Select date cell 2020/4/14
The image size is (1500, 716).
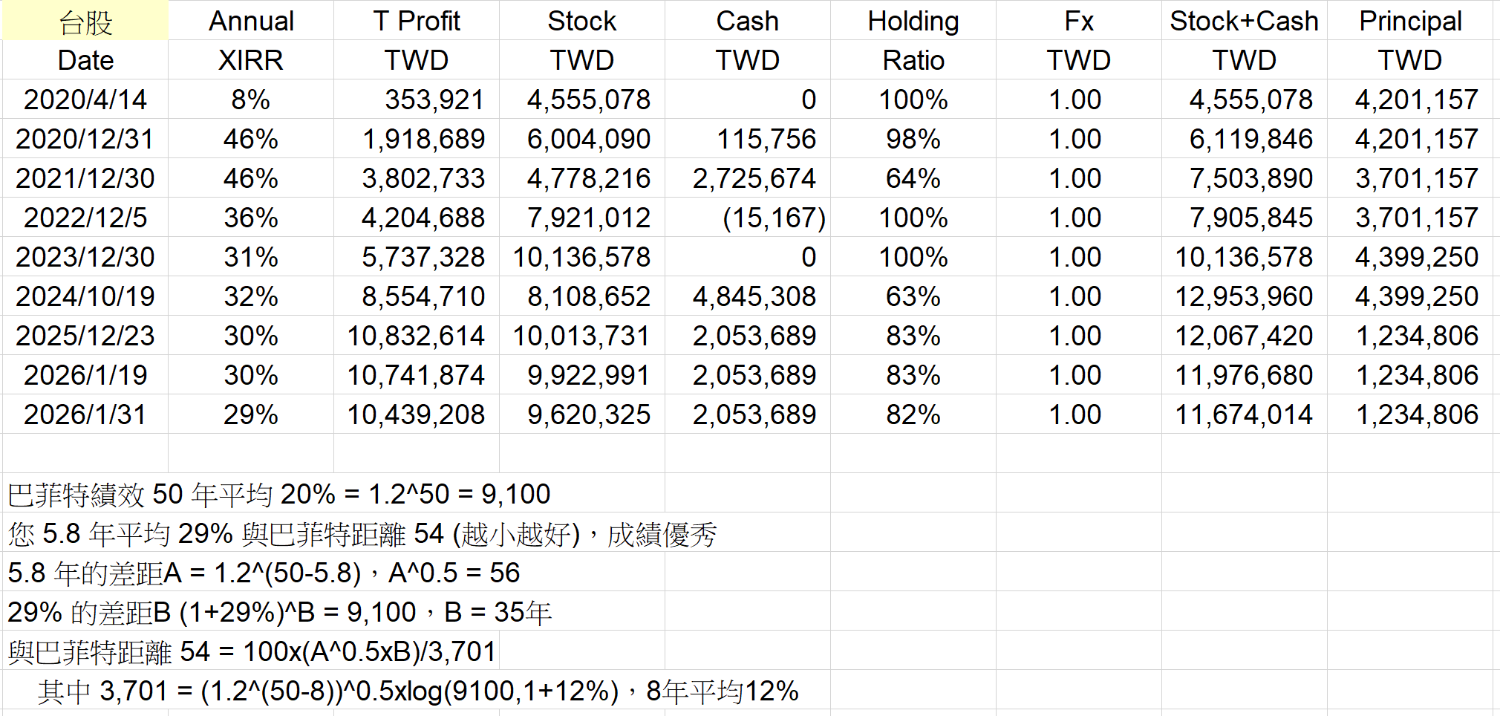pyautogui.click(x=86, y=100)
